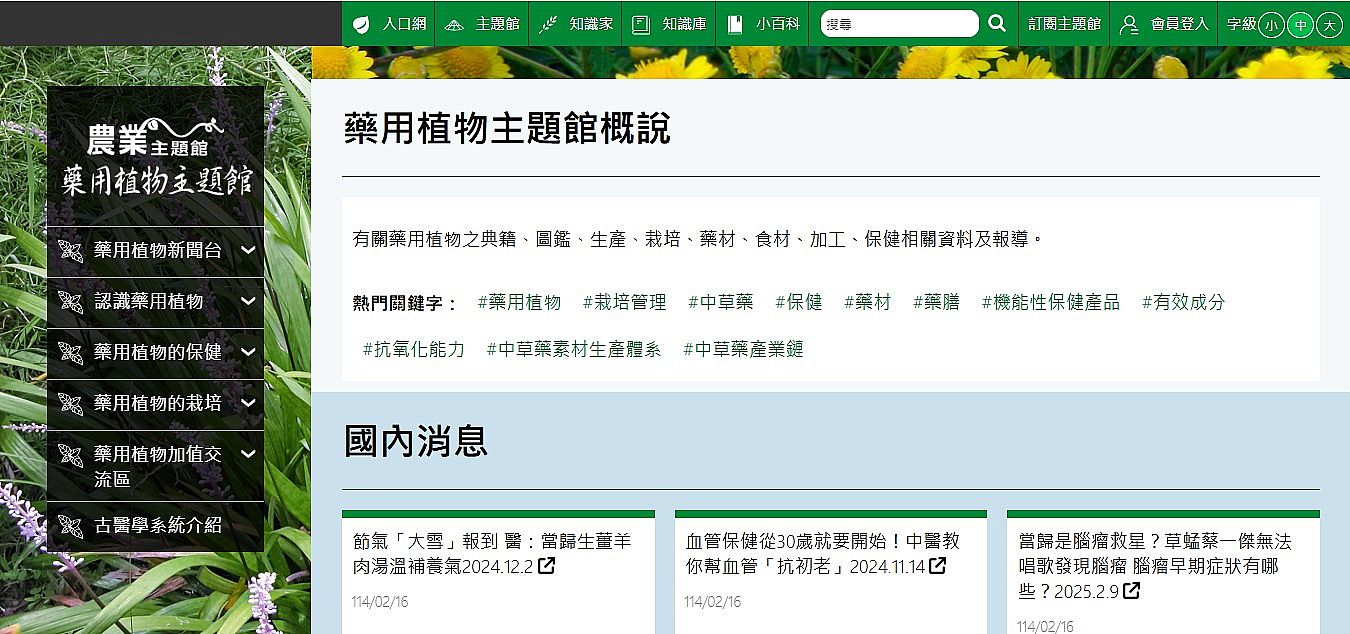Click the 知識庫 book icon
This screenshot has width=1350, height=634.
tap(641, 24)
